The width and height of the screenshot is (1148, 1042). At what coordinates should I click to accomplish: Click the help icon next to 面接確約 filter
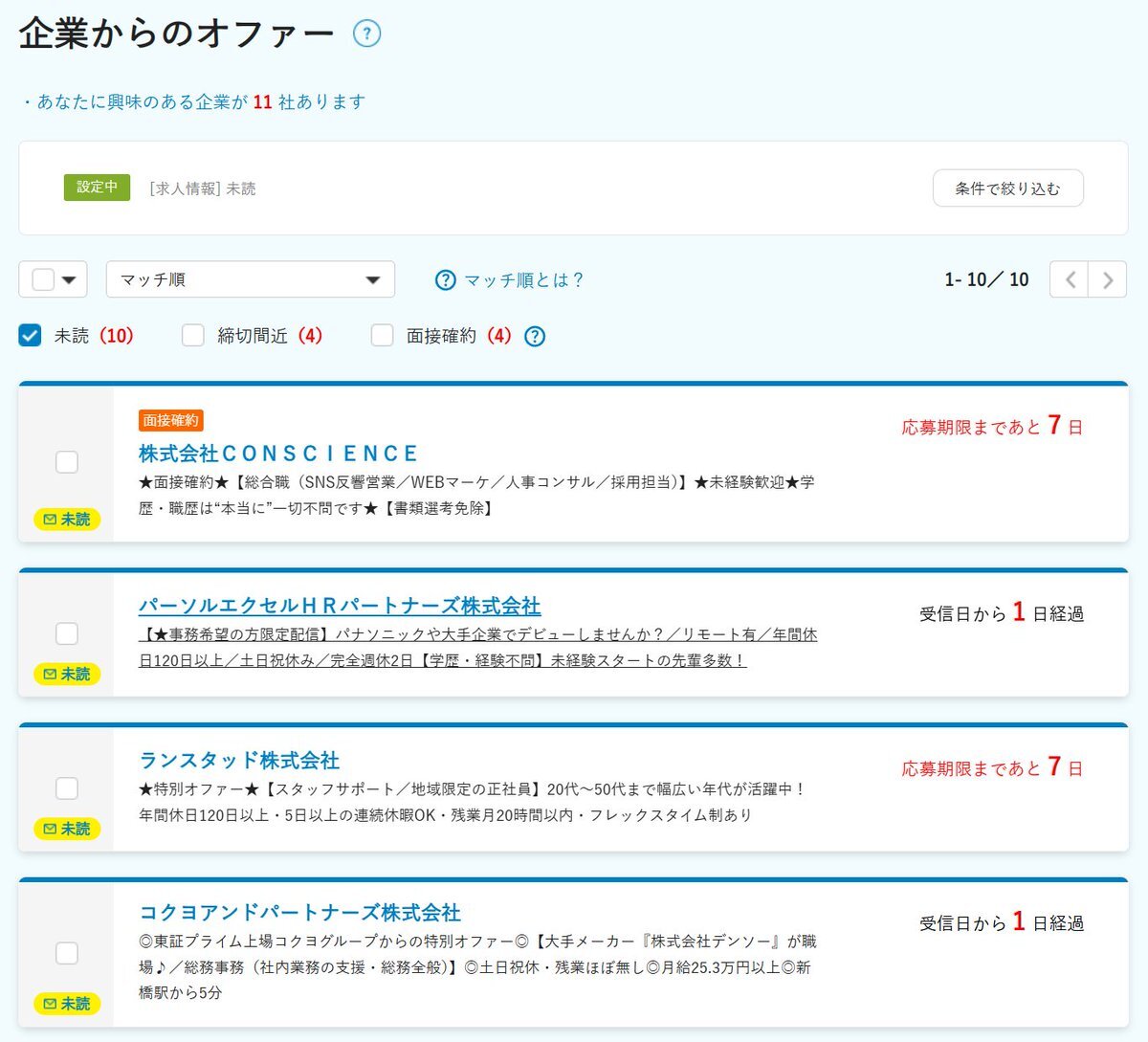point(535,336)
